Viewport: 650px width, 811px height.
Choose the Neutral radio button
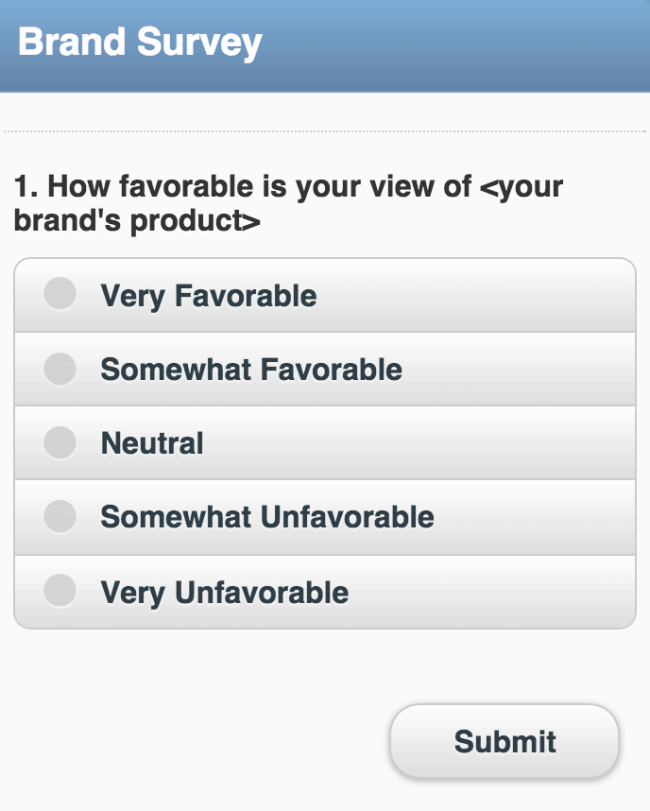pos(61,443)
